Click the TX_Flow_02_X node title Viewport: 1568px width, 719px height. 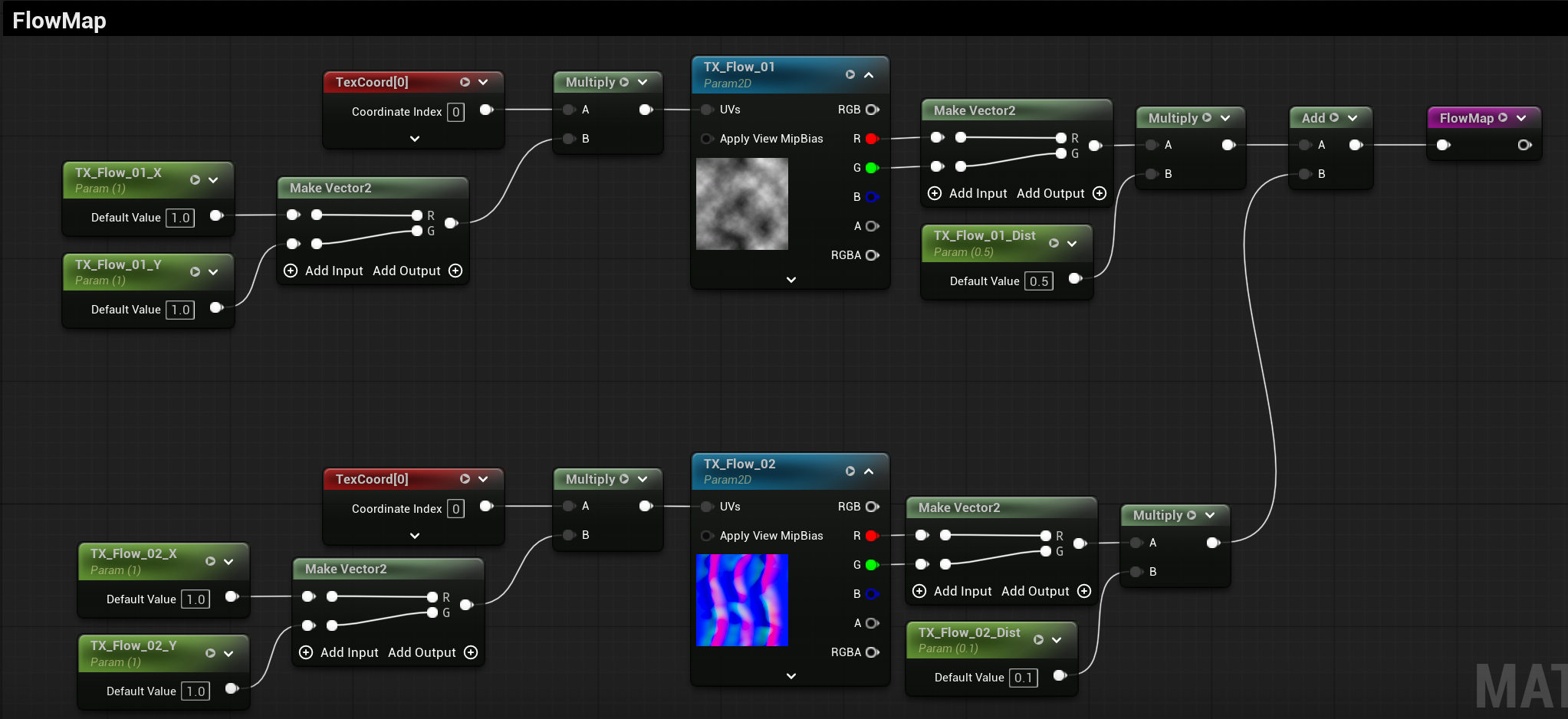tap(133, 553)
